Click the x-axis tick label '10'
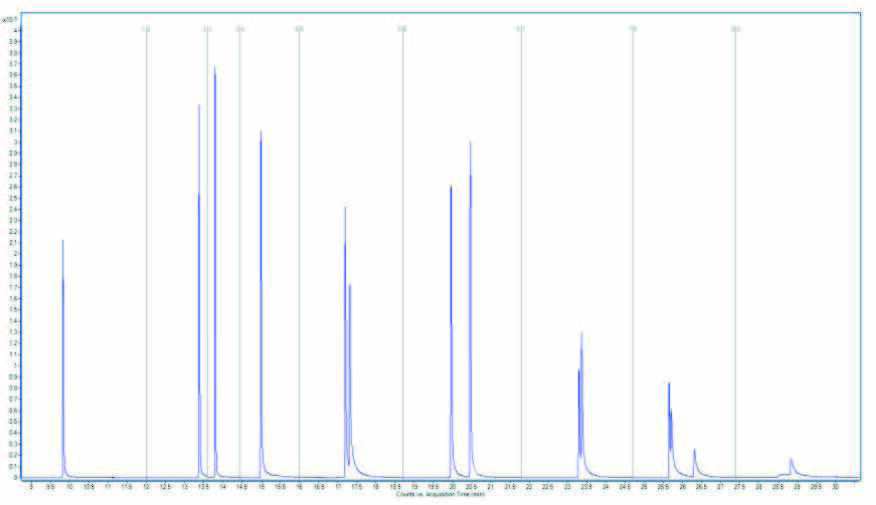The image size is (876, 505). pos(69,487)
